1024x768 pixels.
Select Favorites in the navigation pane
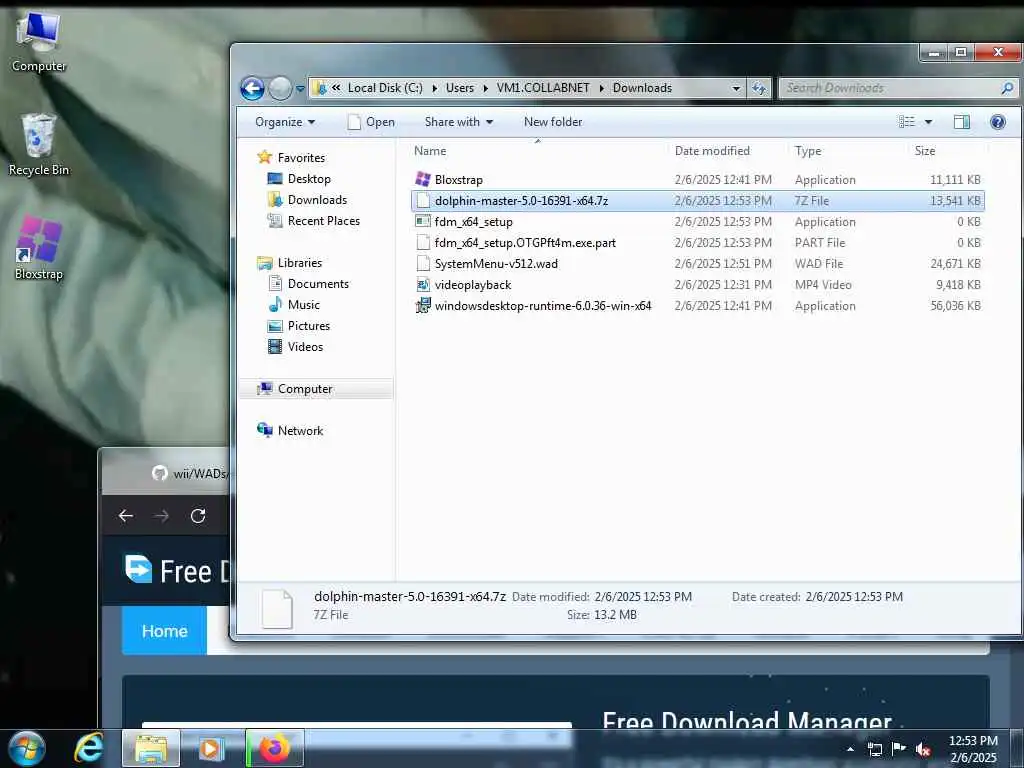[291, 157]
